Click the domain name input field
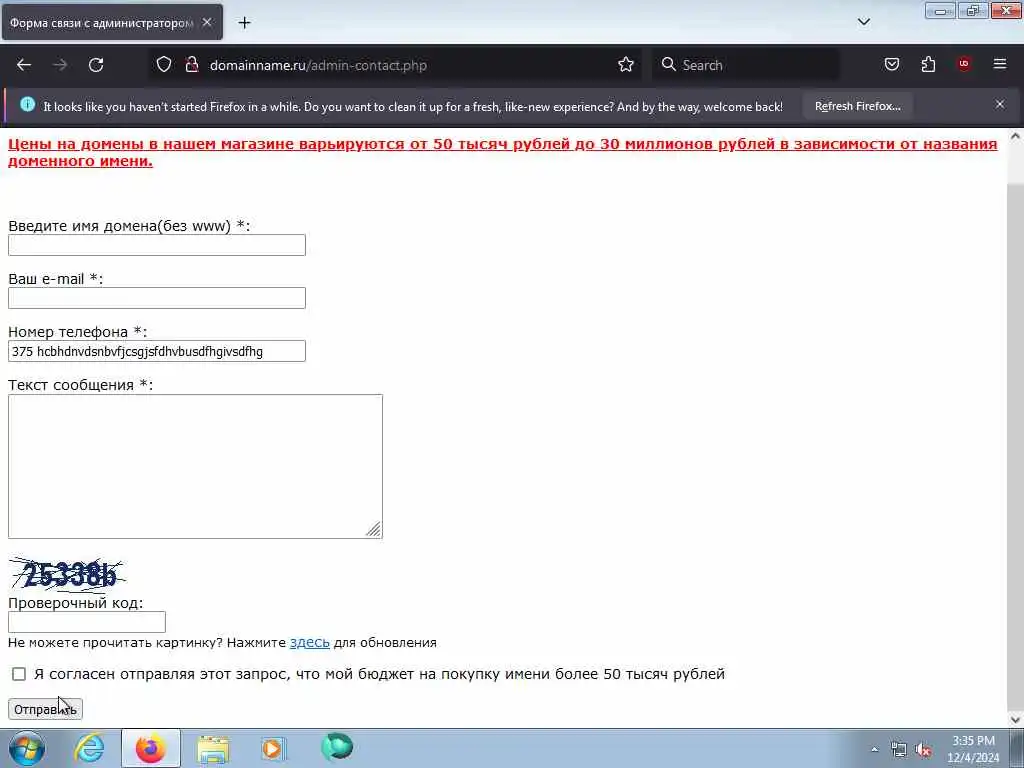 157,245
